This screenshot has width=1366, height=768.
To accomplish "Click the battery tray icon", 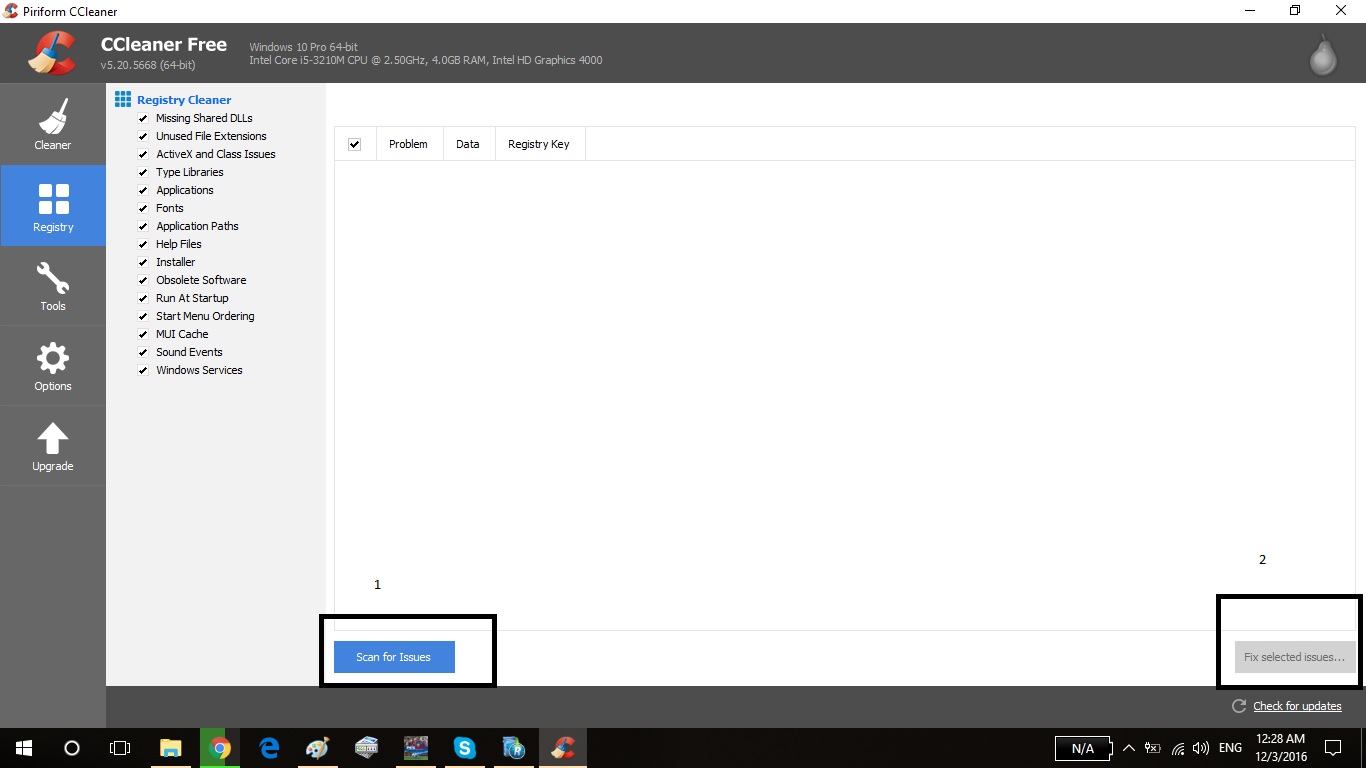I will coord(1152,748).
